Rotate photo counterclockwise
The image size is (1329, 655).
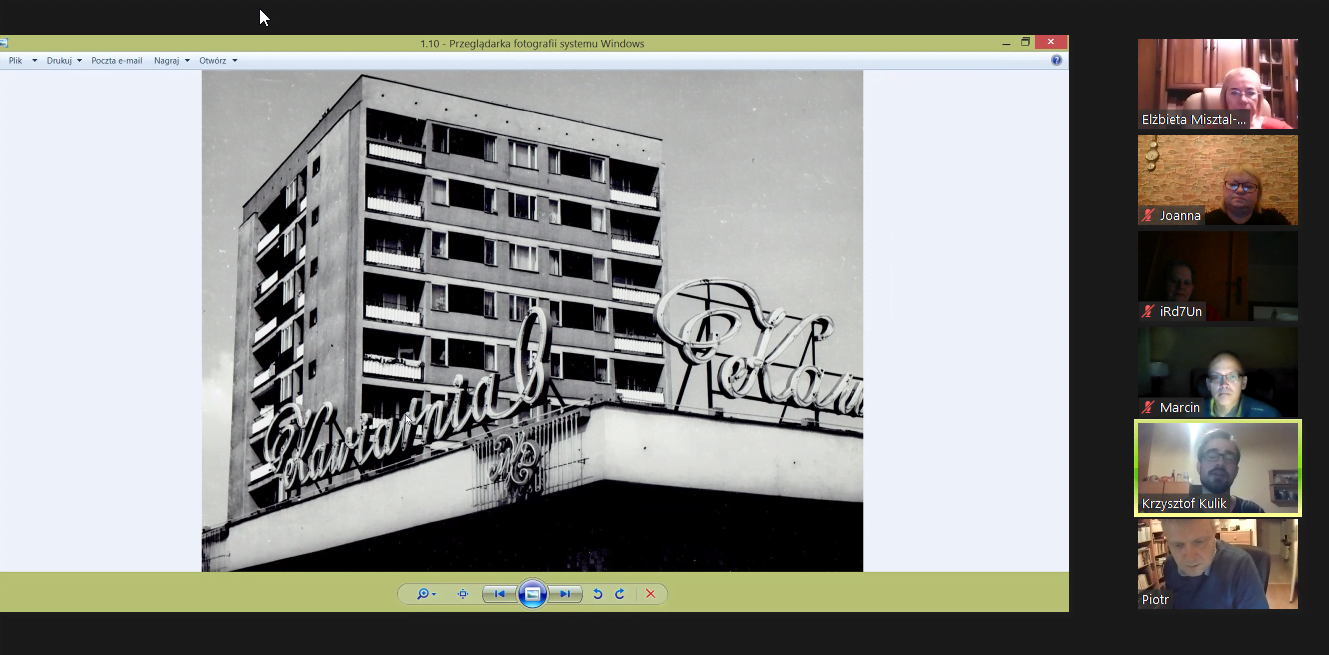pos(597,594)
